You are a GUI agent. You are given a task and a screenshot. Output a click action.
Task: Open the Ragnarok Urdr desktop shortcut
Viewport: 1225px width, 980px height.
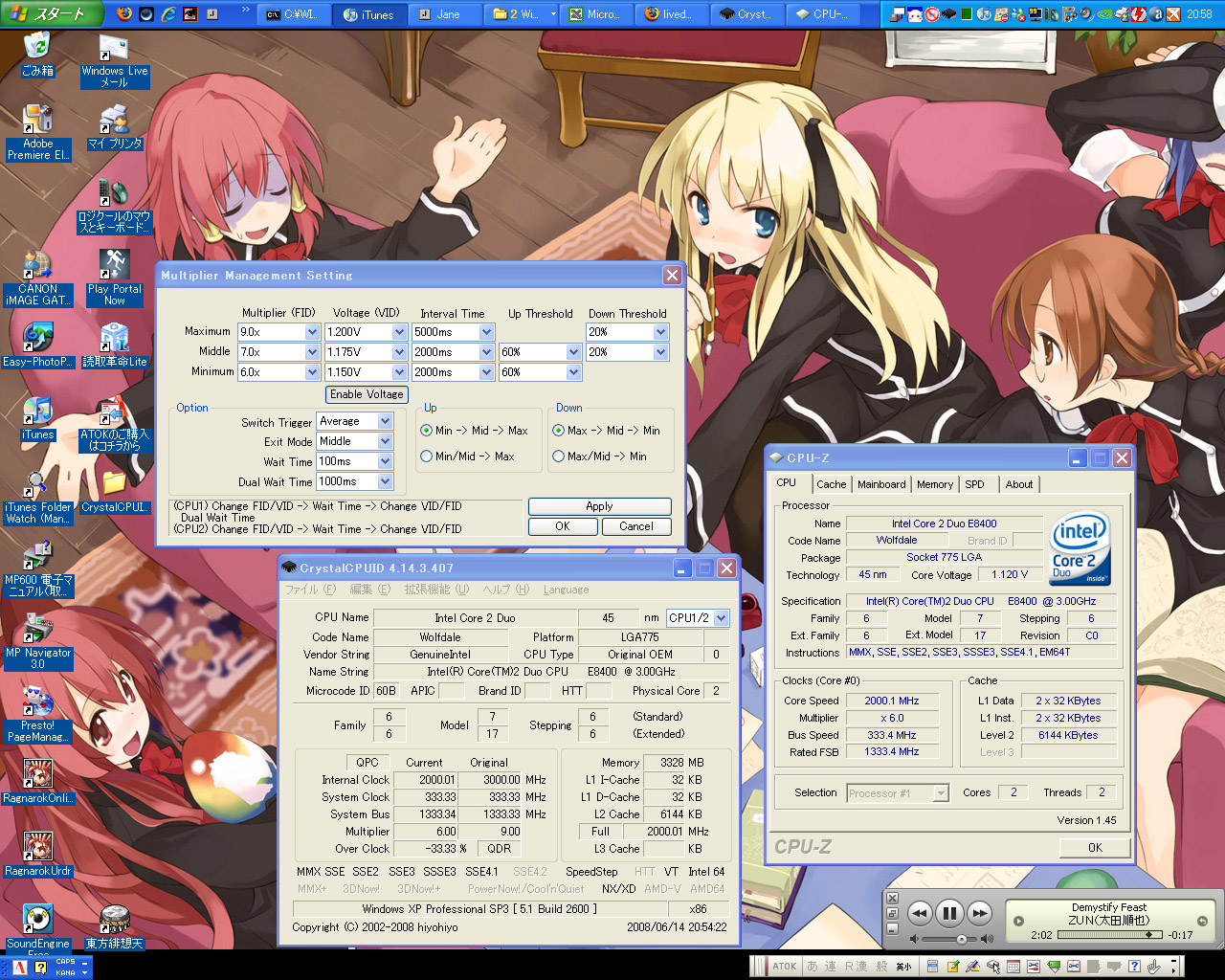pos(37,854)
